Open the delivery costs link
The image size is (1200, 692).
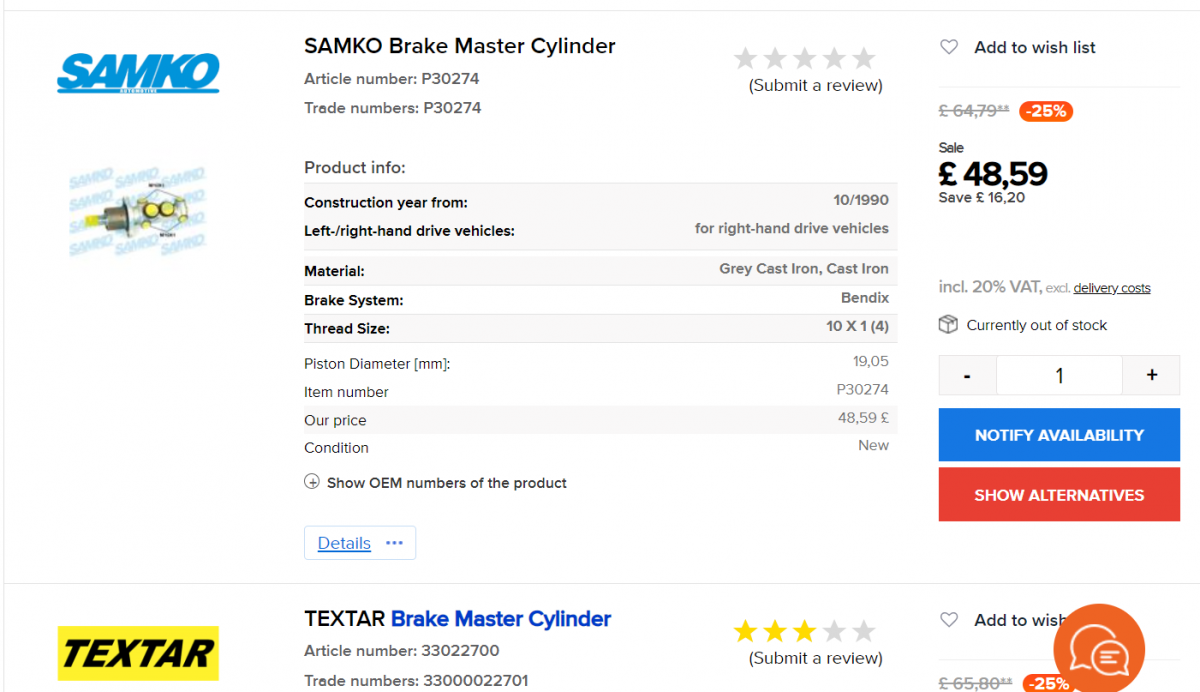[x=1112, y=288]
